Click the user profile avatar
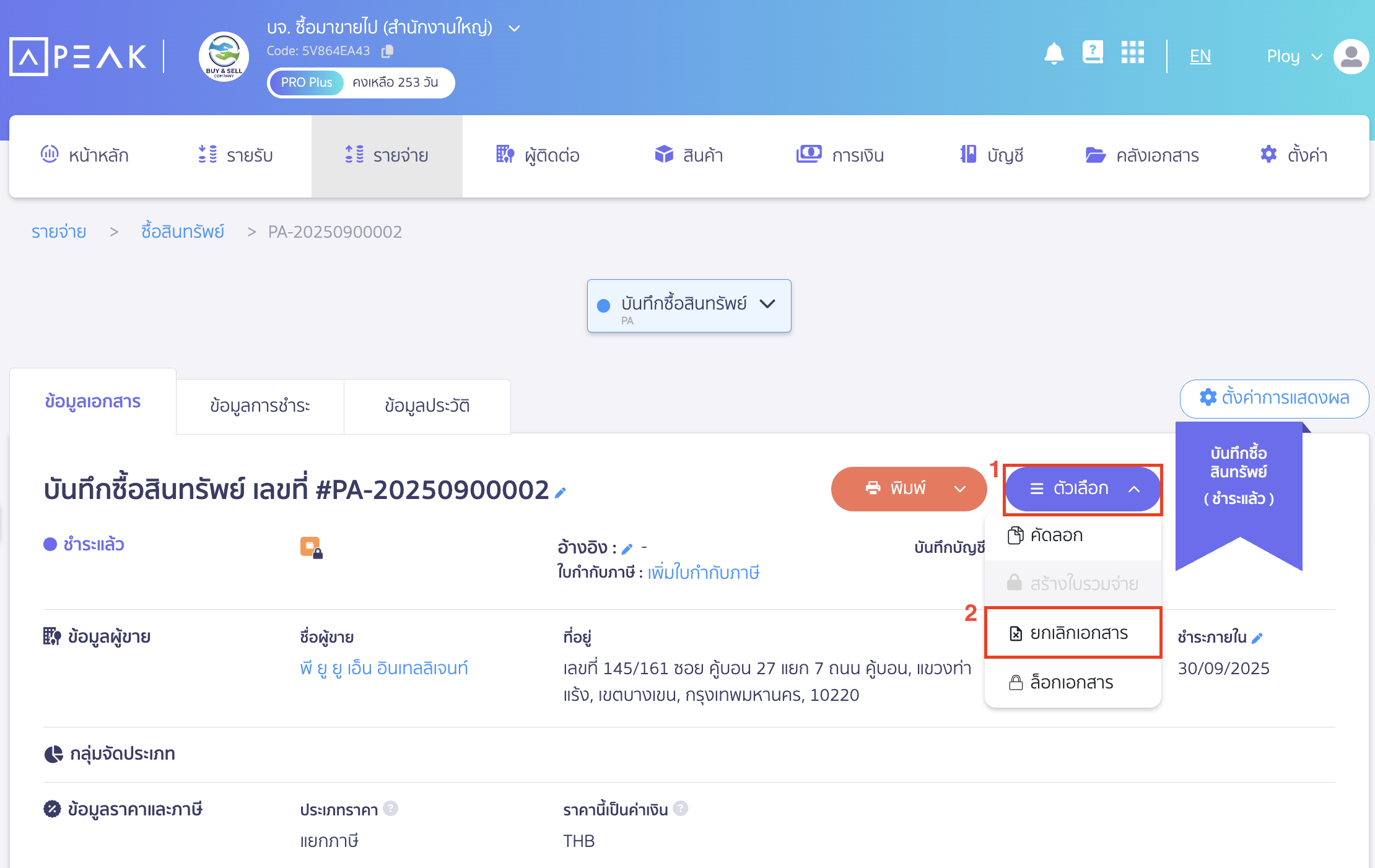 (x=1351, y=57)
